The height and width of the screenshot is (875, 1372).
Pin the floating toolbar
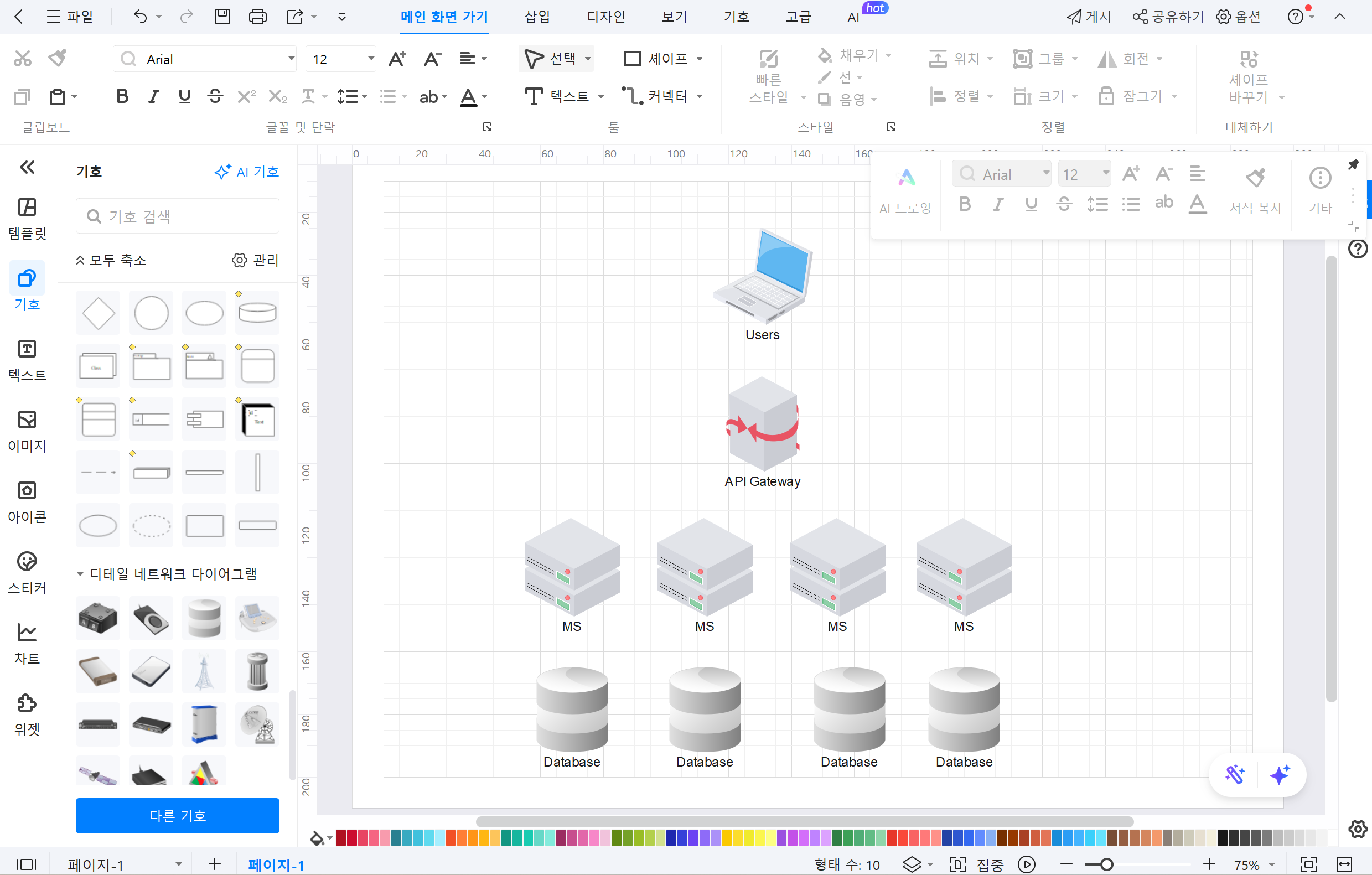click(1353, 165)
